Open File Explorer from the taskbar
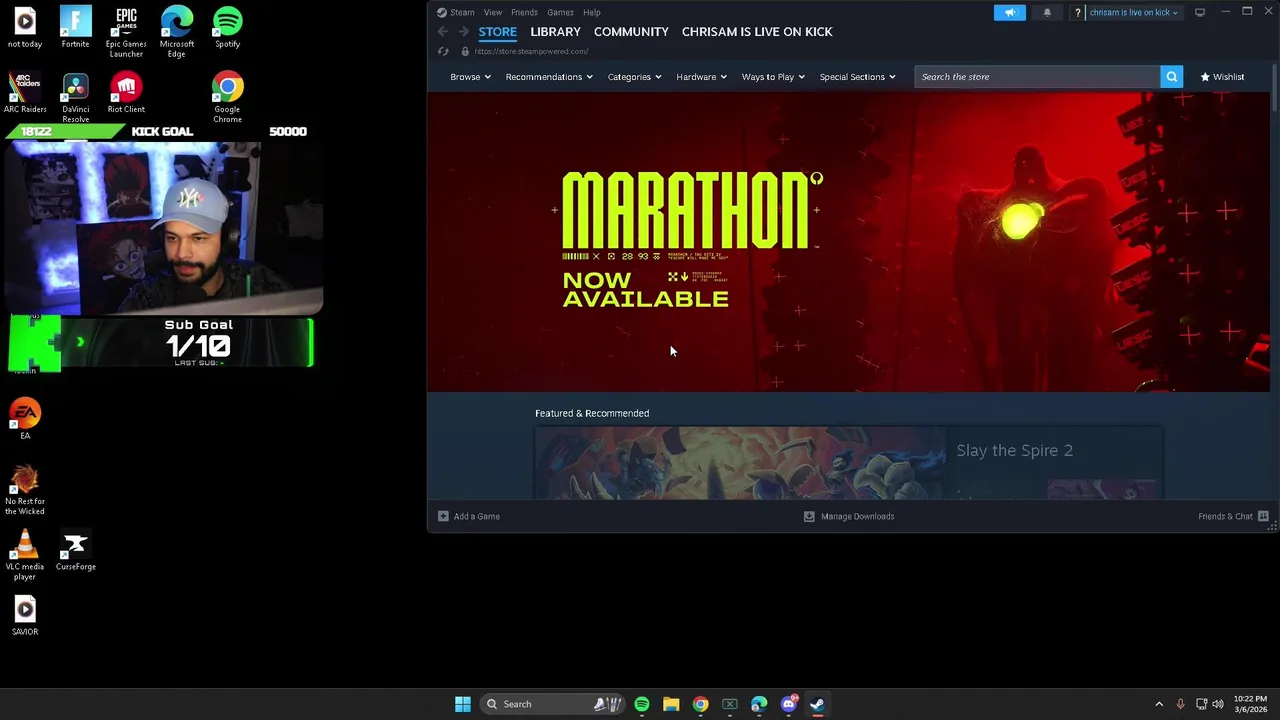 tap(671, 704)
